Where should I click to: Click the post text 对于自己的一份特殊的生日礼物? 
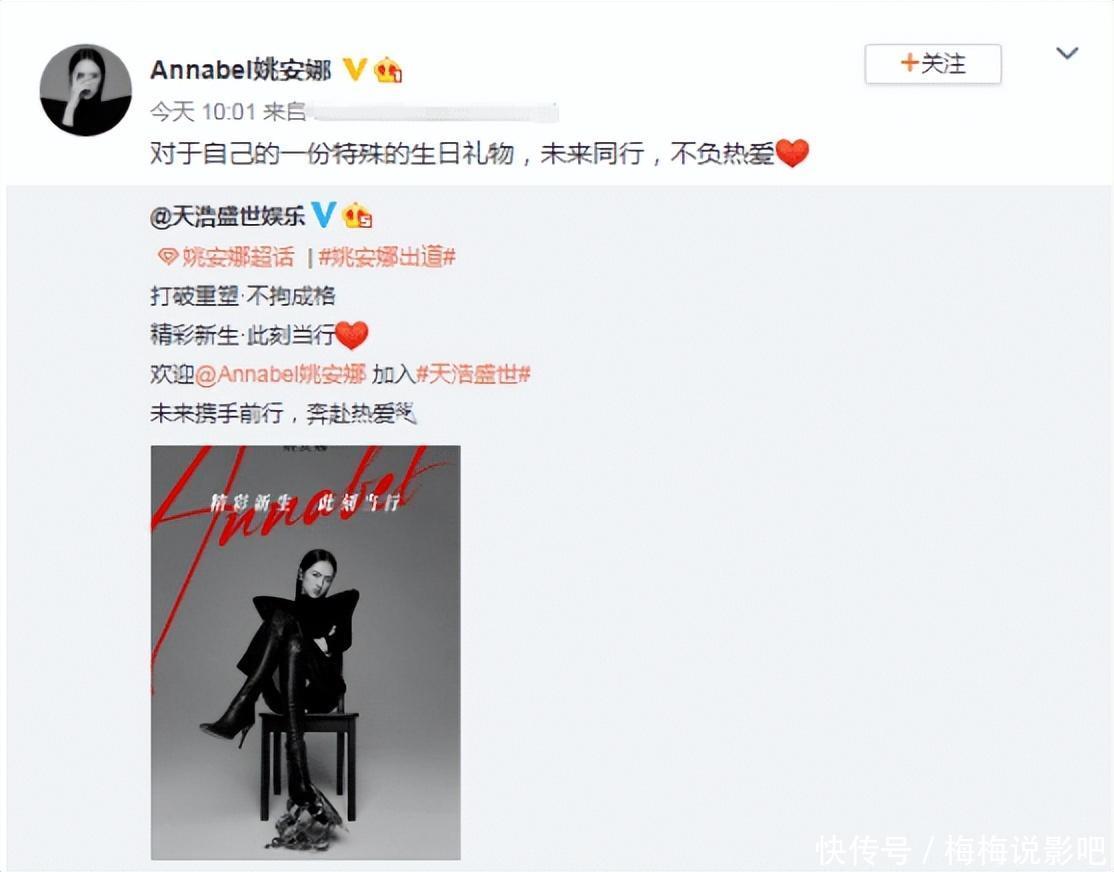(332, 154)
